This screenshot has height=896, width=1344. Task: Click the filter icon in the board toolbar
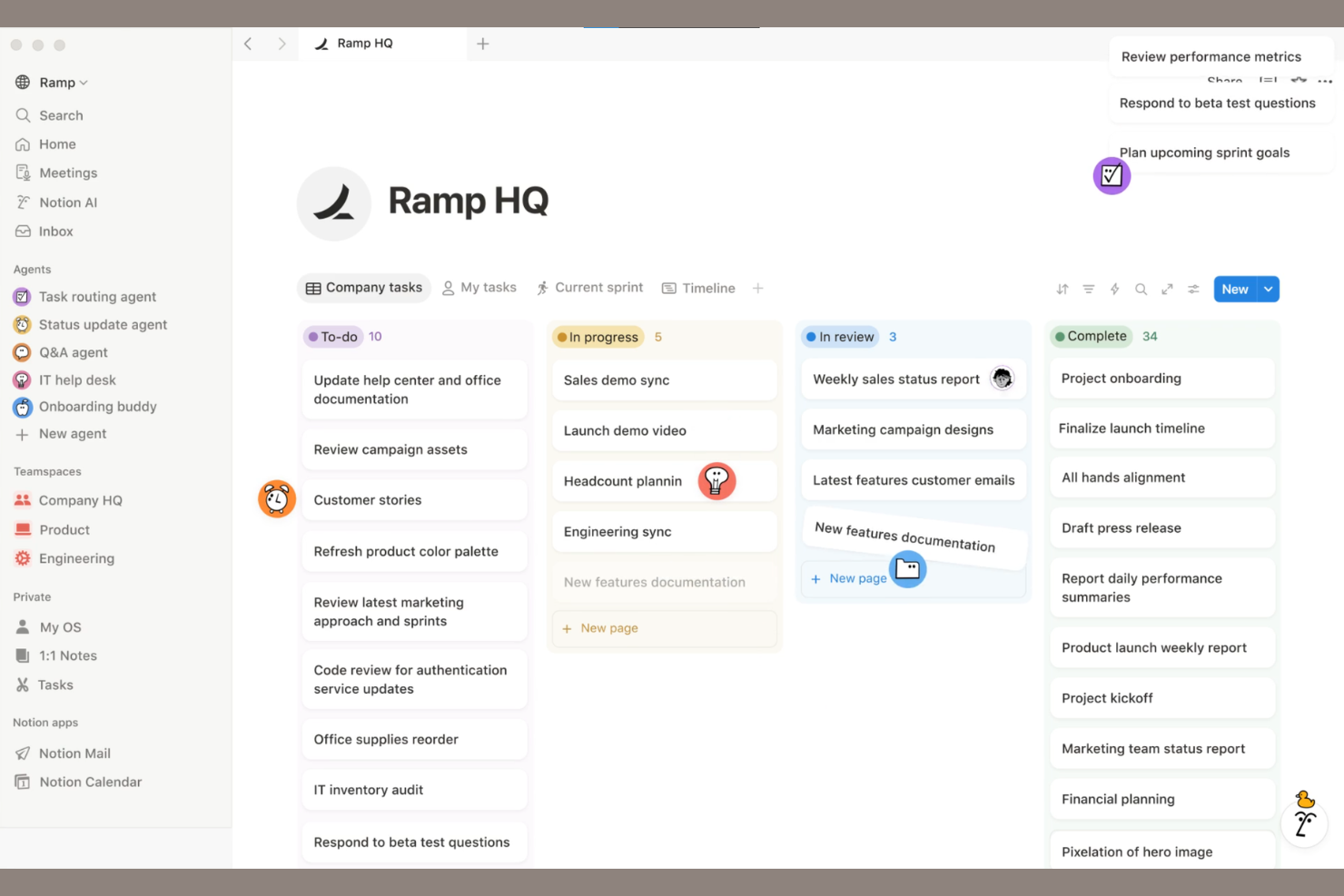(x=1089, y=290)
